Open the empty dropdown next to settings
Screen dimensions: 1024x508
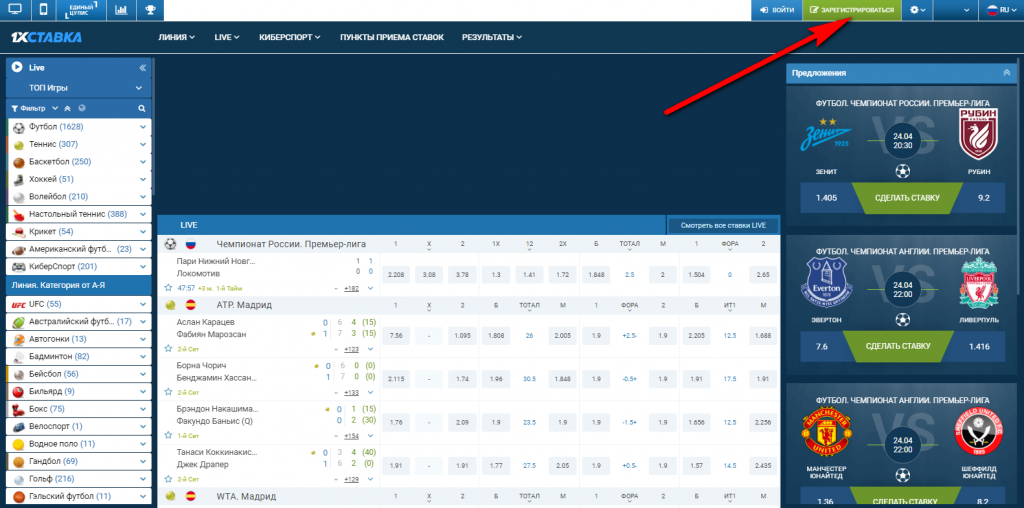tap(956, 10)
